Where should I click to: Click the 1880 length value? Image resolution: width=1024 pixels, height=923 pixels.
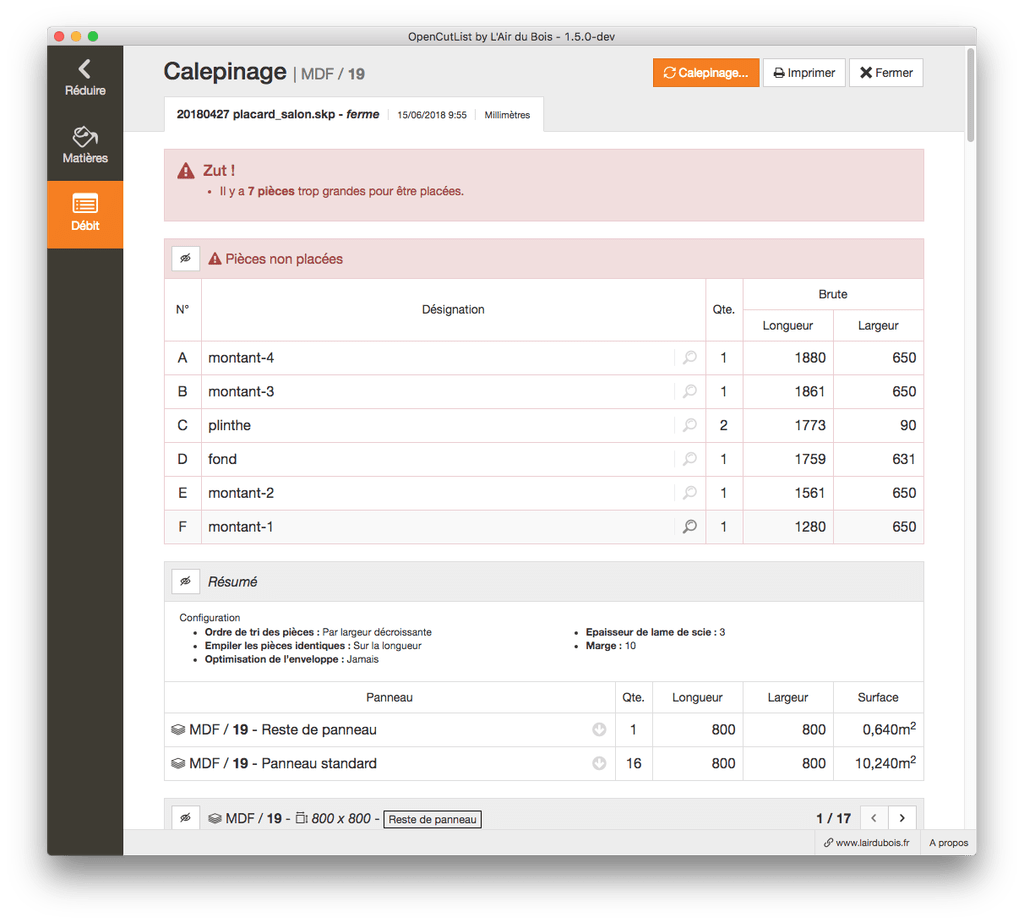coord(810,358)
